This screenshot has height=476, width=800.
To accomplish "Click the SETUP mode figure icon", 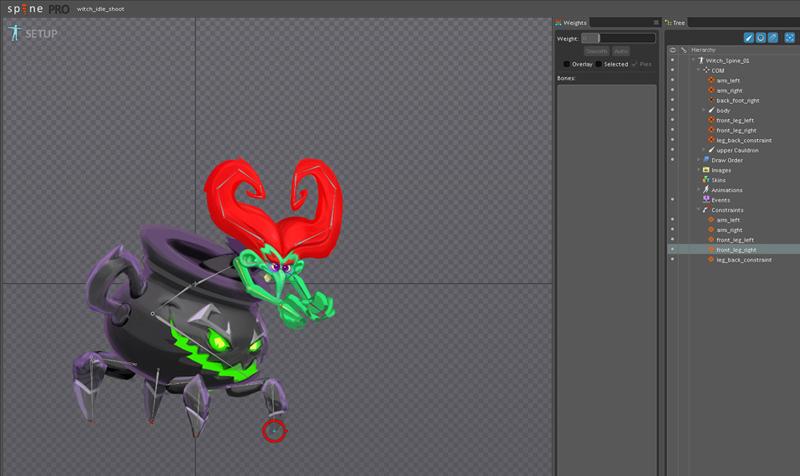I will [x=15, y=33].
